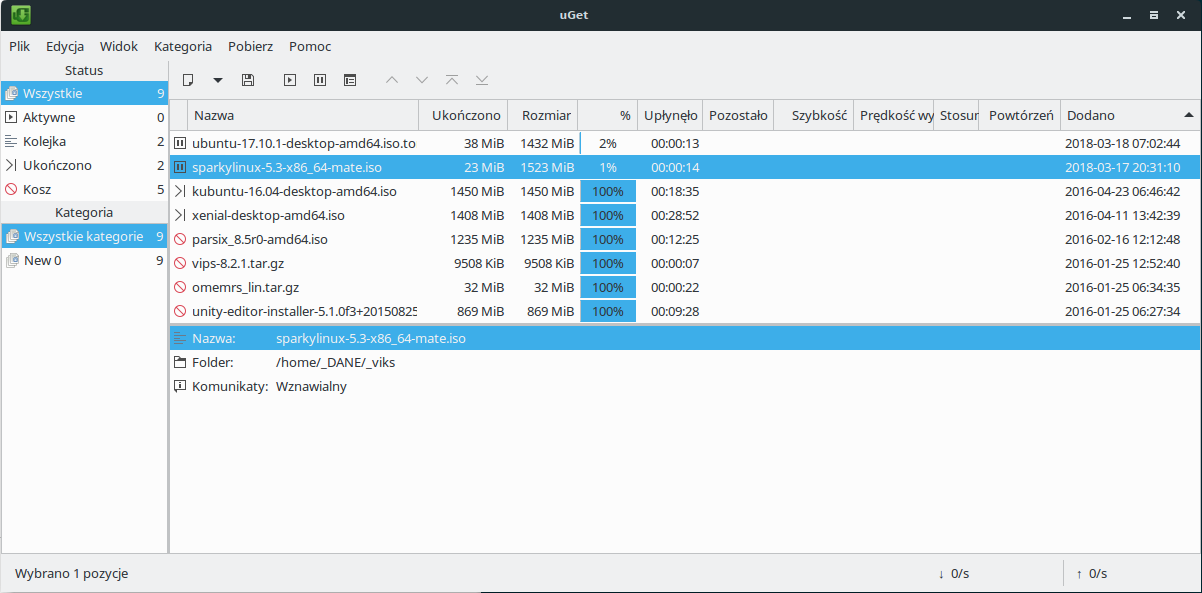Screen dimensions: 1202x593
Task: Select omemrs_lin.tar.gz file name
Action: (245, 287)
